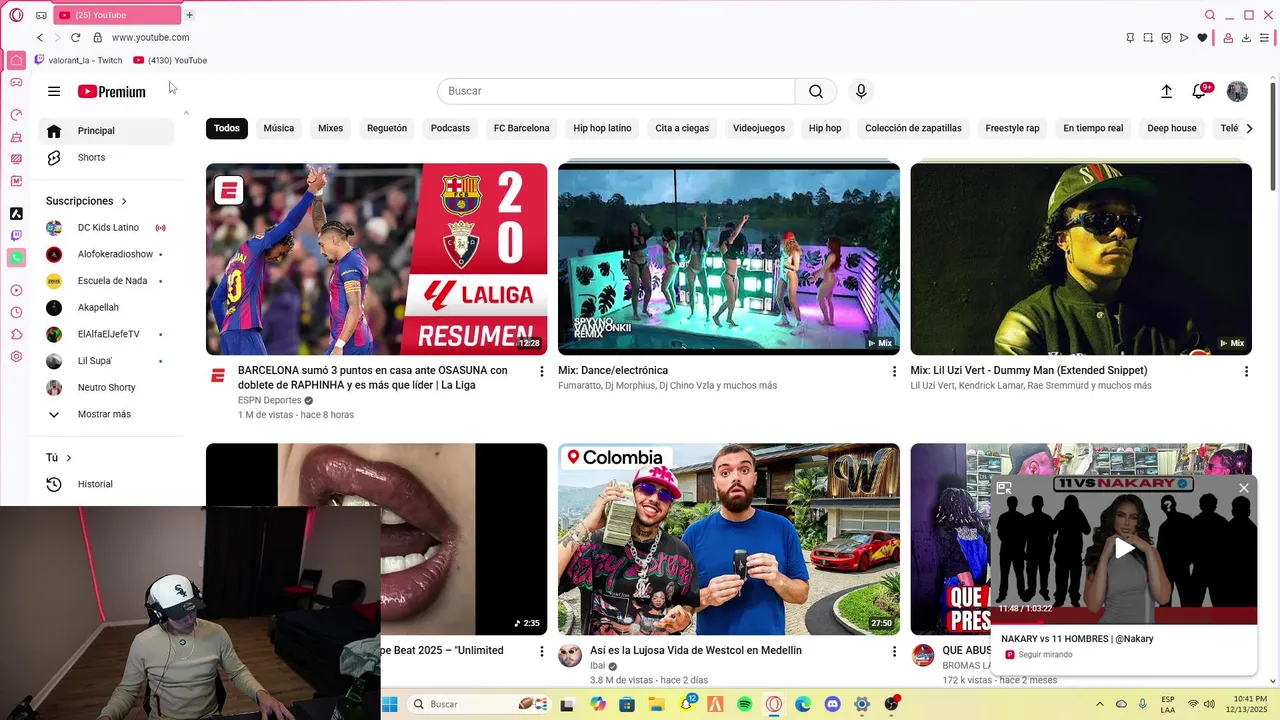This screenshot has width=1280, height=720.
Task: Open Twitch in Opera sidebar
Action: (16, 236)
